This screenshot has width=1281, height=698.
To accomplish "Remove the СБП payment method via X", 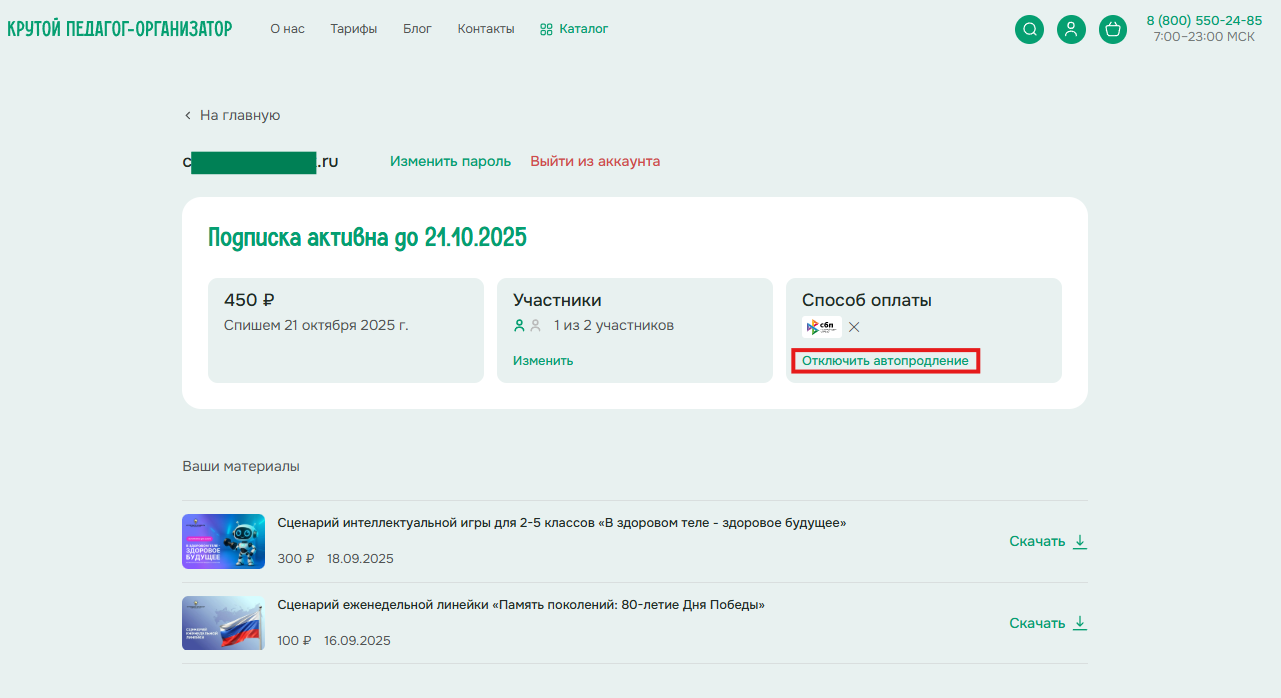I will [854, 327].
